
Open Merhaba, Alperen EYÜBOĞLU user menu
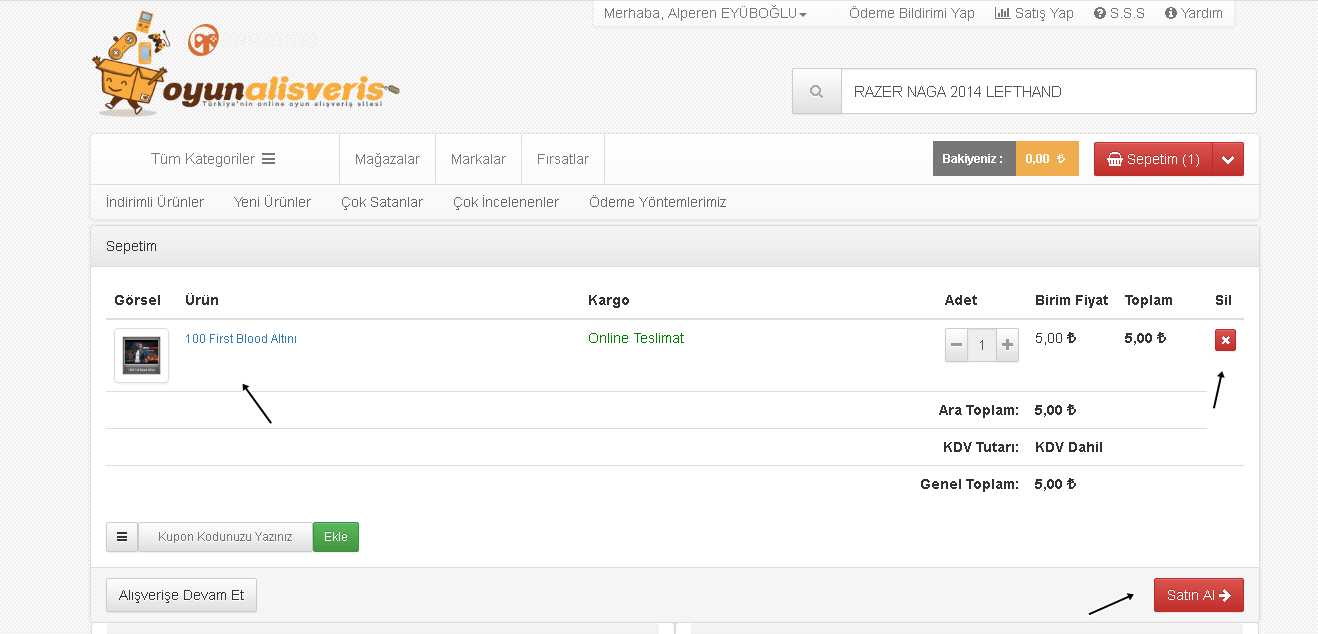pos(705,13)
